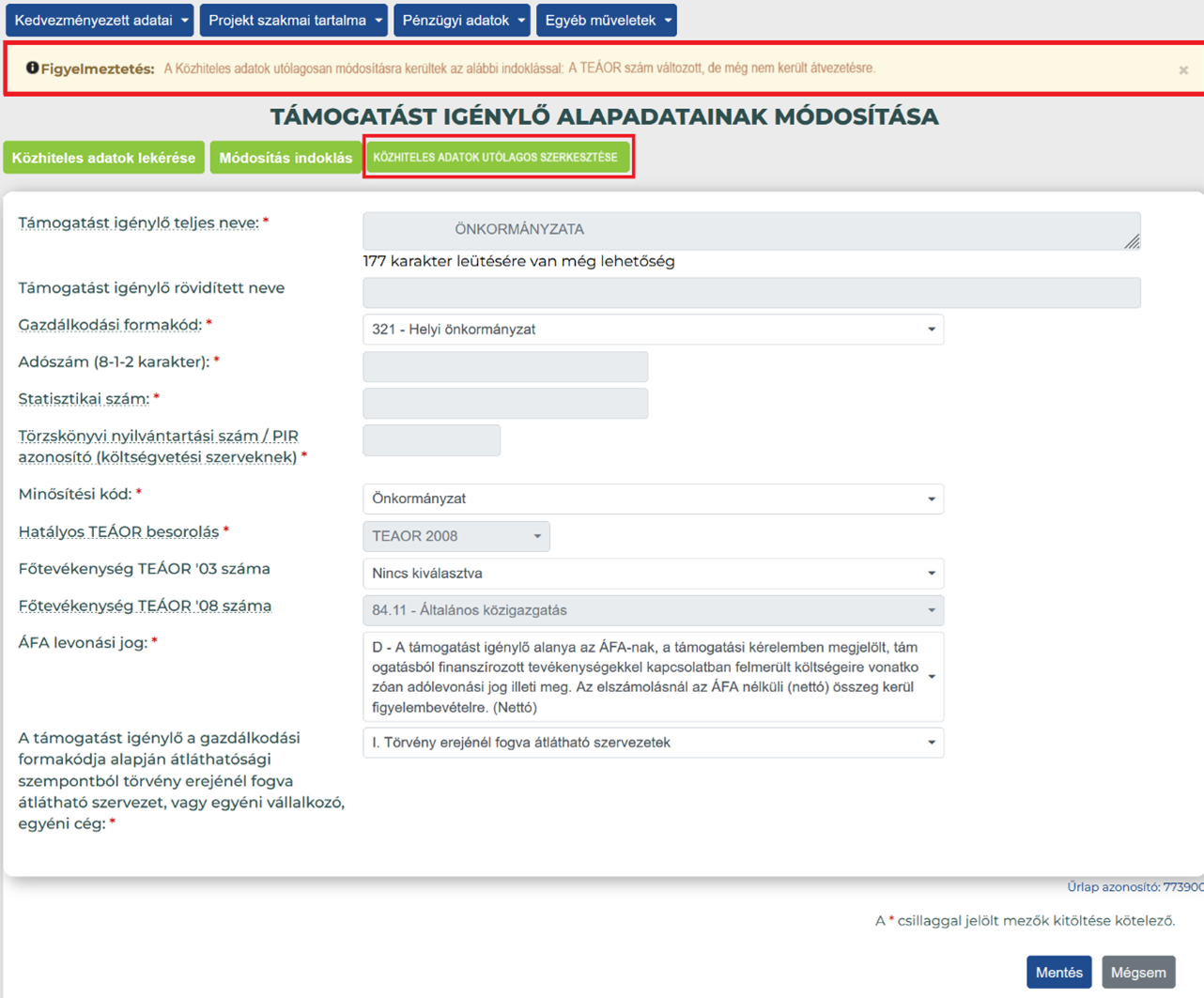
Task: Click the page heading Támogatást igénylő alapadatainak módosítása
Action: 604,116
